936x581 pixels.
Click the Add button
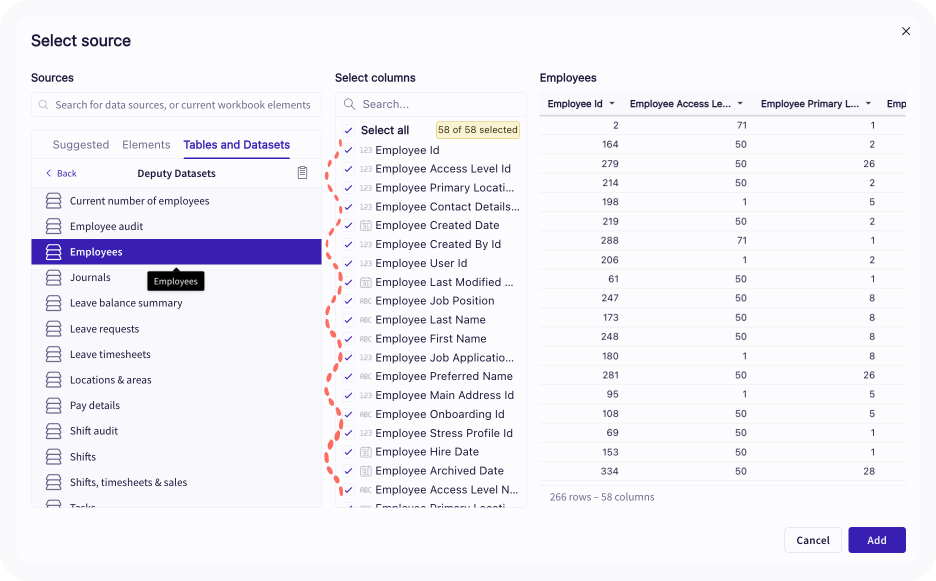[x=877, y=540]
